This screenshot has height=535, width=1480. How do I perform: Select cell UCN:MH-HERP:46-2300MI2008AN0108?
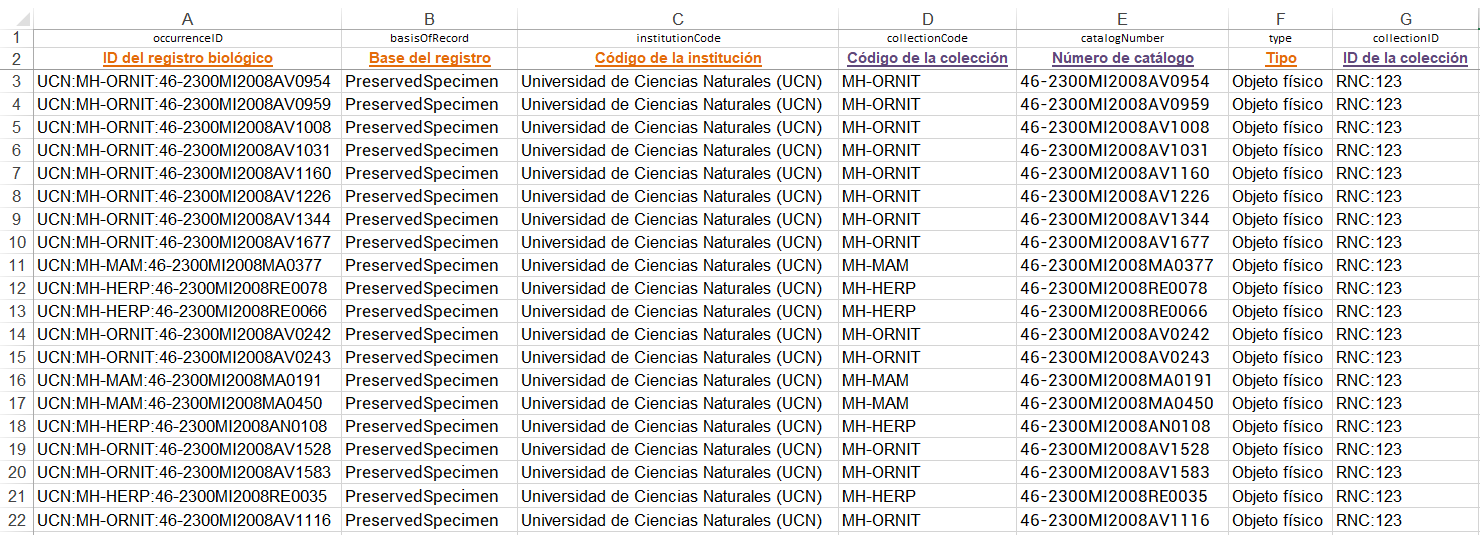[187, 426]
